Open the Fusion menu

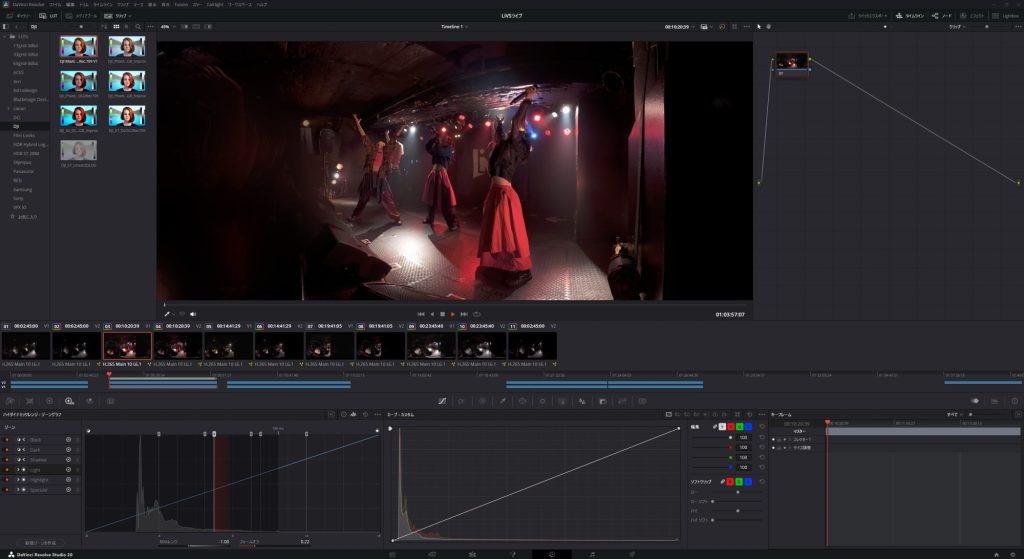(181, 5)
